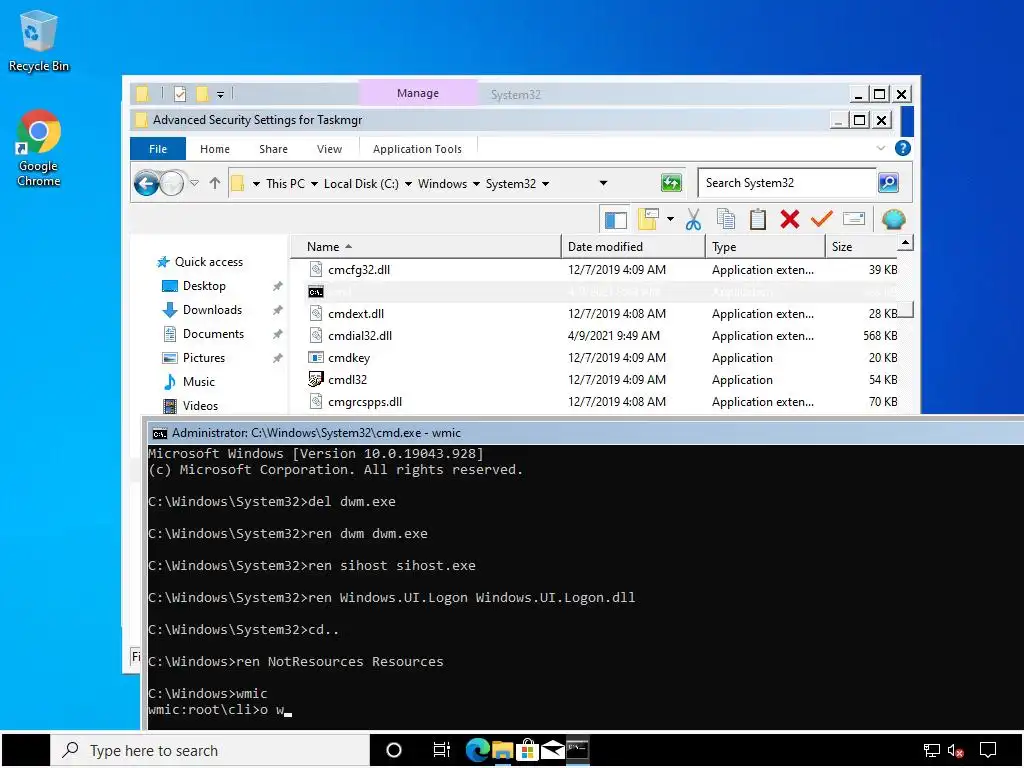Open the folder options toolbar icon
The image size is (1024, 768).
click(x=648, y=219)
